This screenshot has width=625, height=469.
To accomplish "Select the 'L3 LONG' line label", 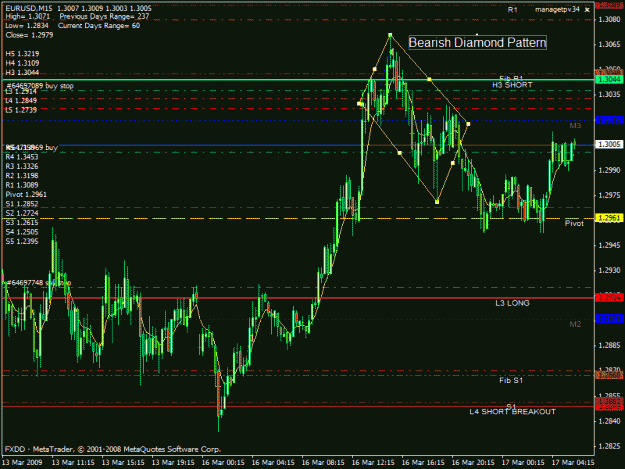I will coord(512,303).
